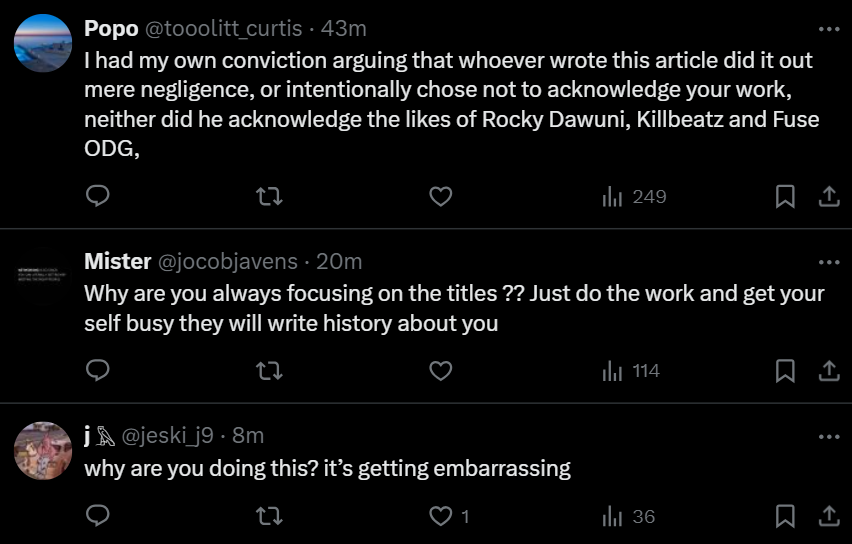The height and width of the screenshot is (544, 852).
Task: Reply to j's embarrassing comment tweet
Action: [x=97, y=516]
